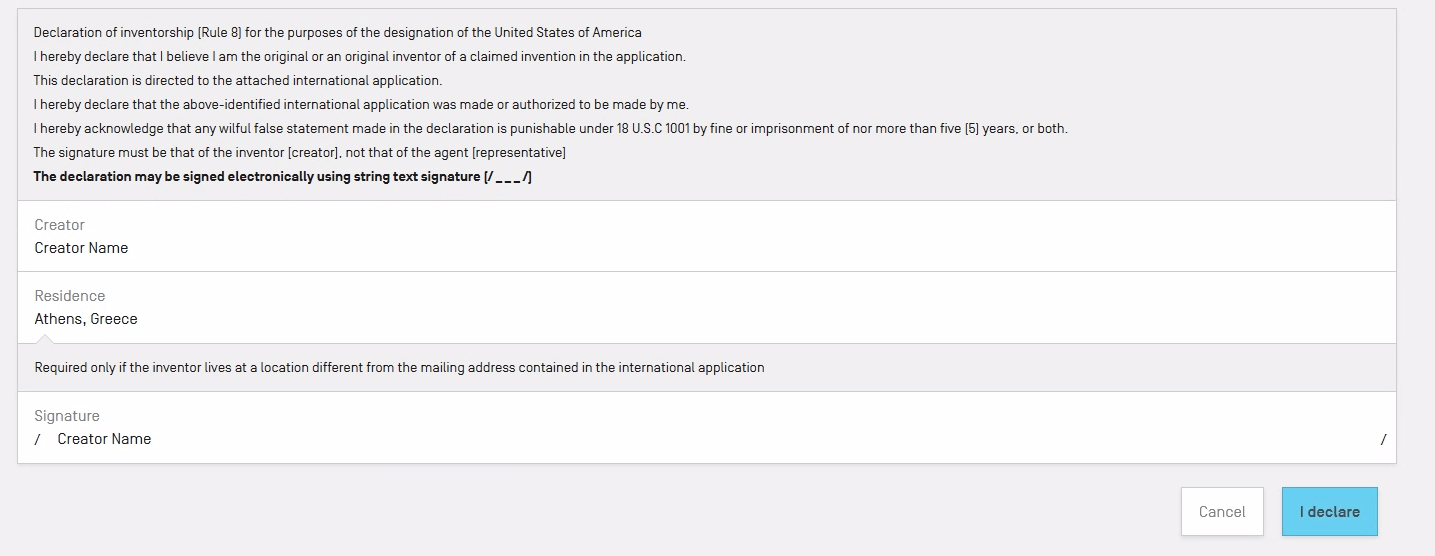This screenshot has height=556, width=1435.
Task: Click the Cancel button
Action: 1221,512
